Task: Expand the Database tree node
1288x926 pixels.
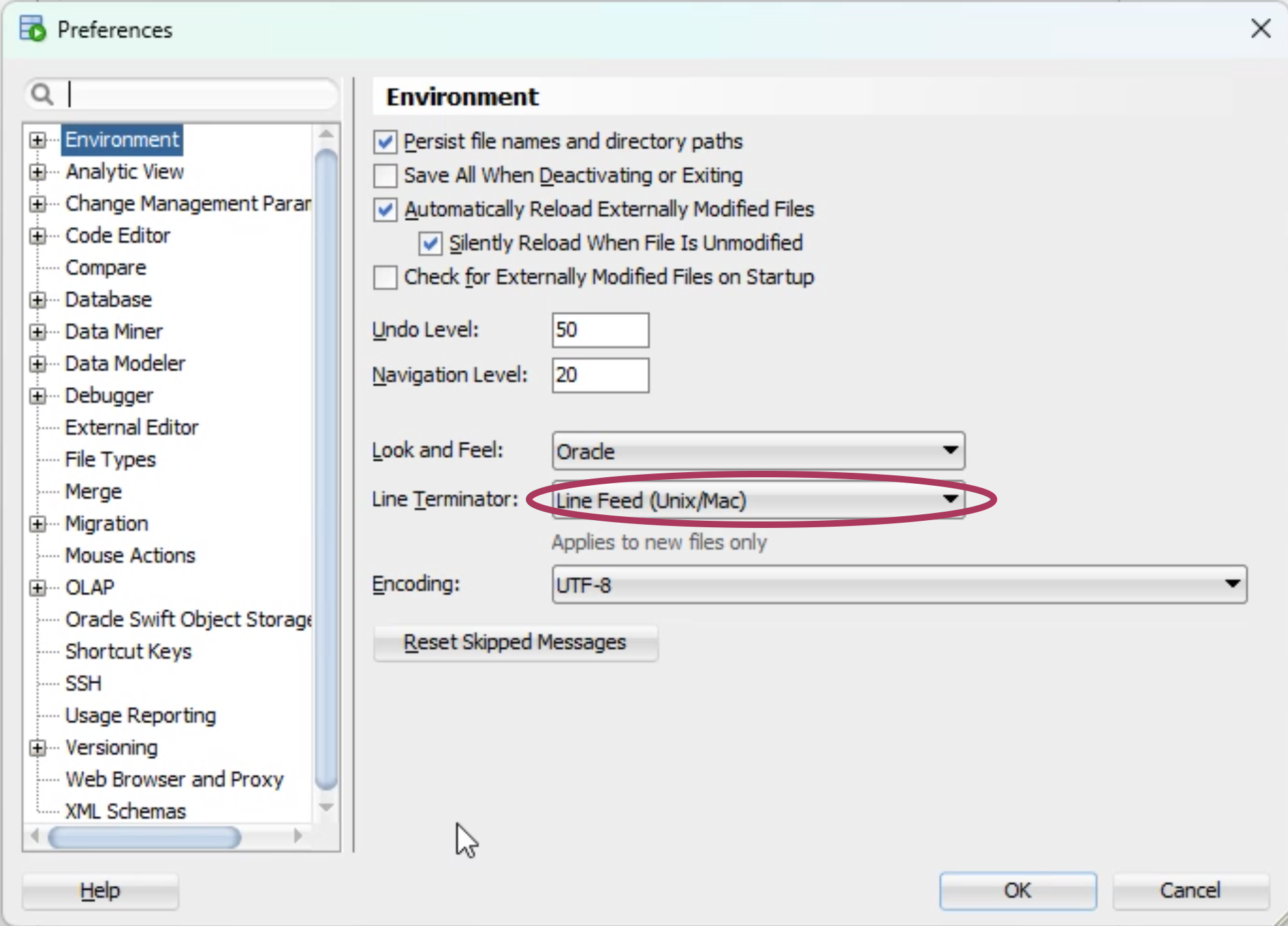Action: tap(38, 299)
